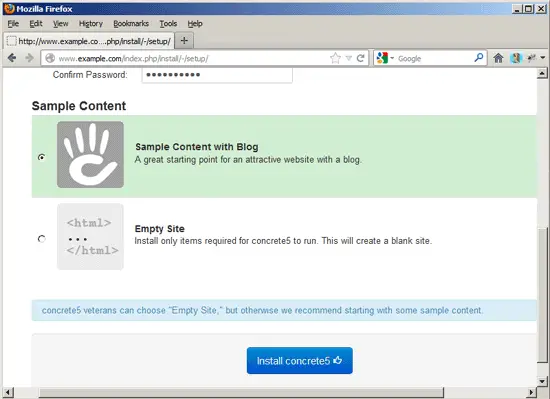The height and width of the screenshot is (399, 550).
Task: Open the Edit menu
Action: (x=36, y=23)
